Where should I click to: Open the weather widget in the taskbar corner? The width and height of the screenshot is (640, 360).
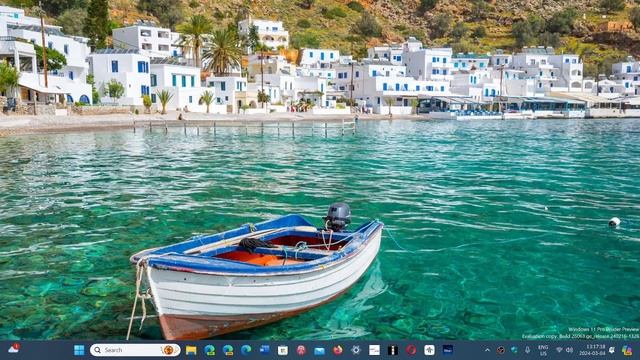pos(13,349)
